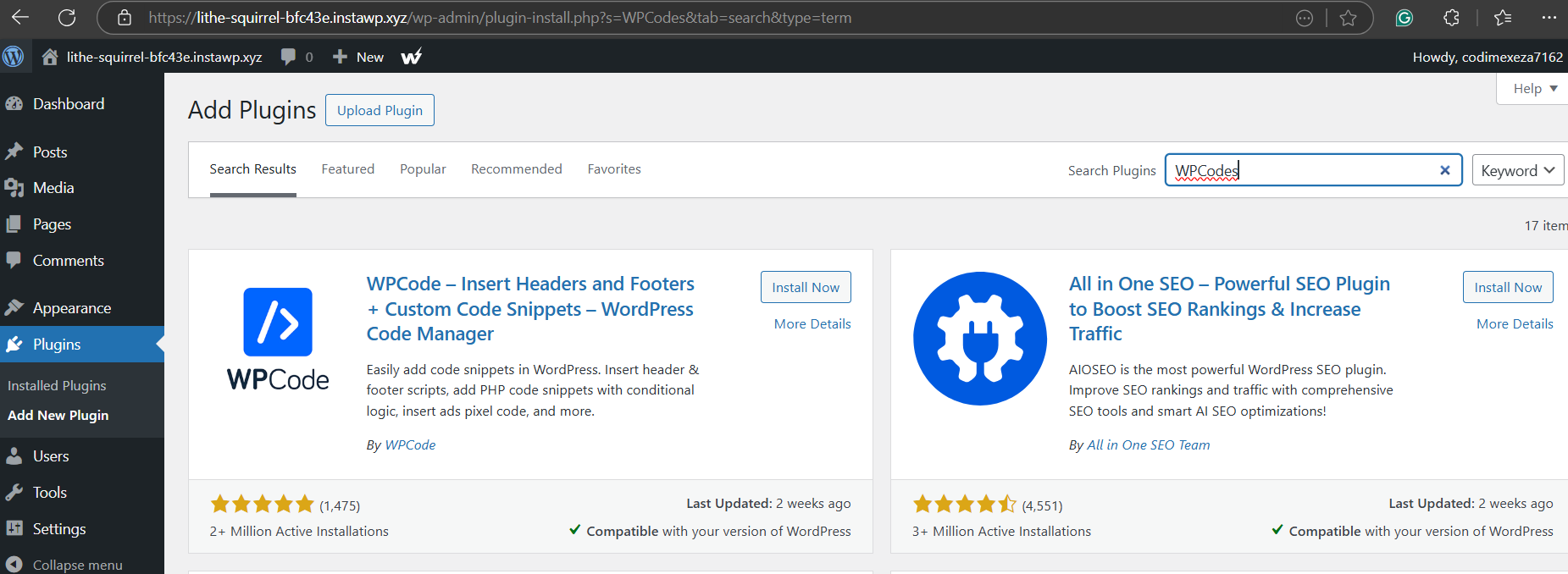
Task: Open Appearance menu item
Action: [72, 307]
